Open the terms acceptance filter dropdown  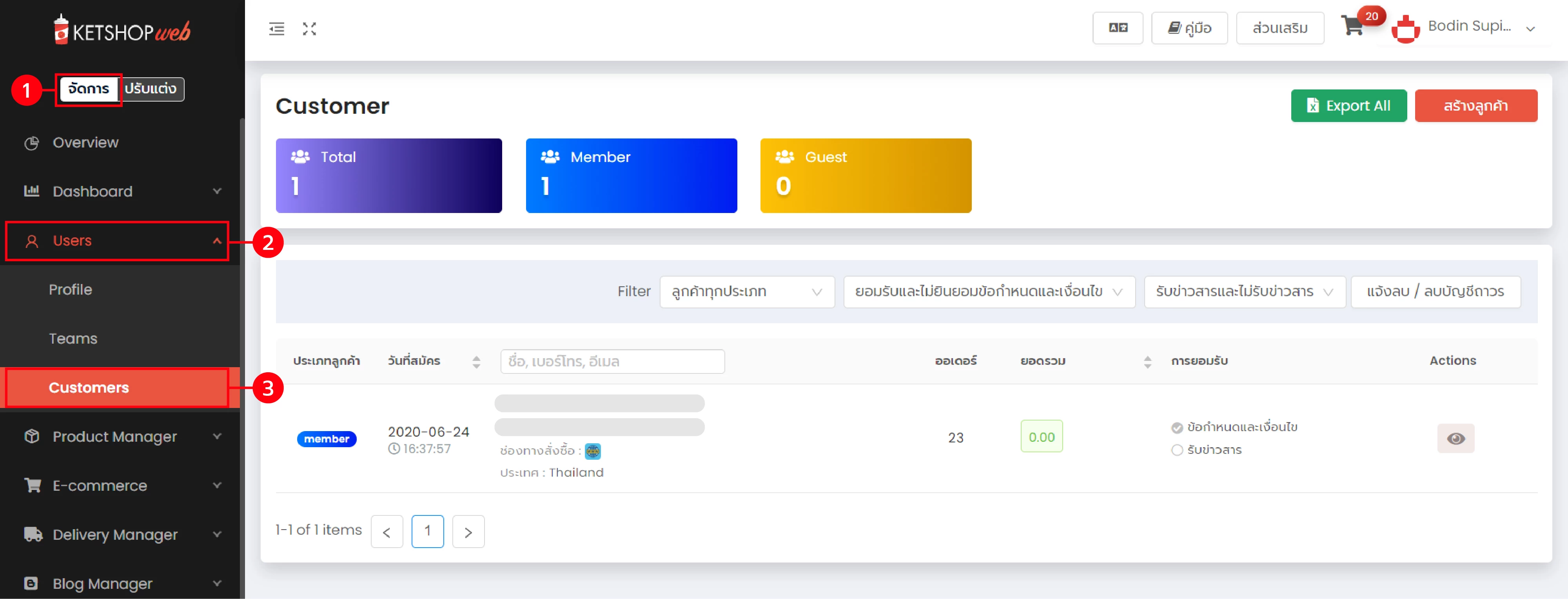(989, 292)
